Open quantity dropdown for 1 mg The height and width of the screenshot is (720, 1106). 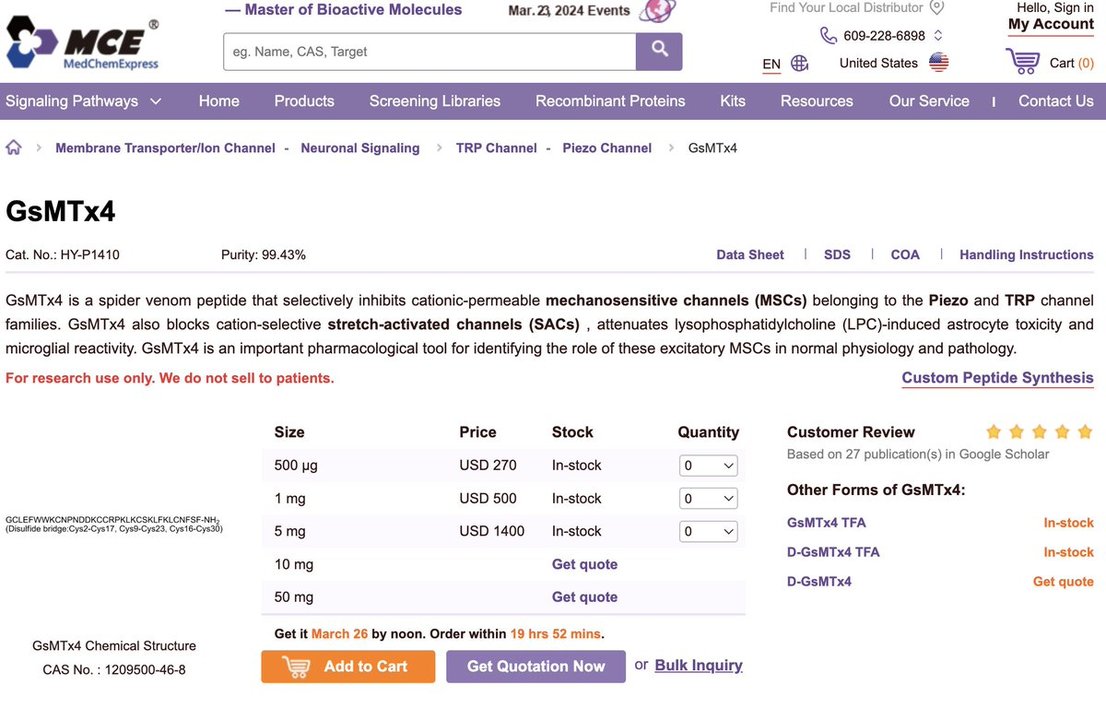(x=708, y=499)
